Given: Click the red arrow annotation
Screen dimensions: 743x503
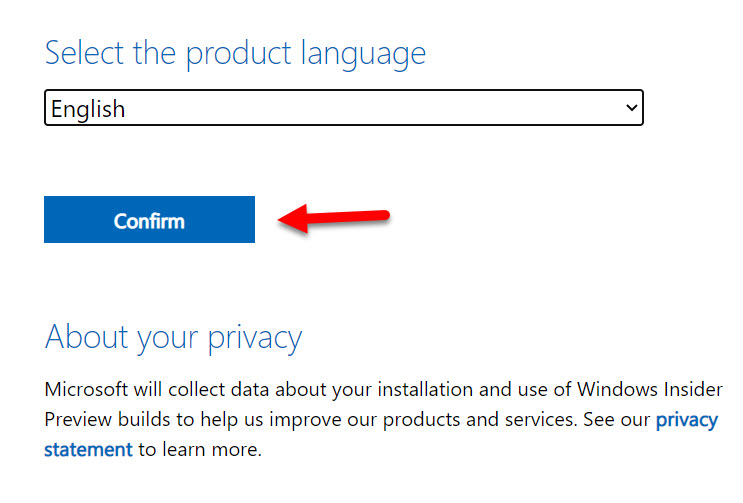Looking at the screenshot, I should point(335,218).
